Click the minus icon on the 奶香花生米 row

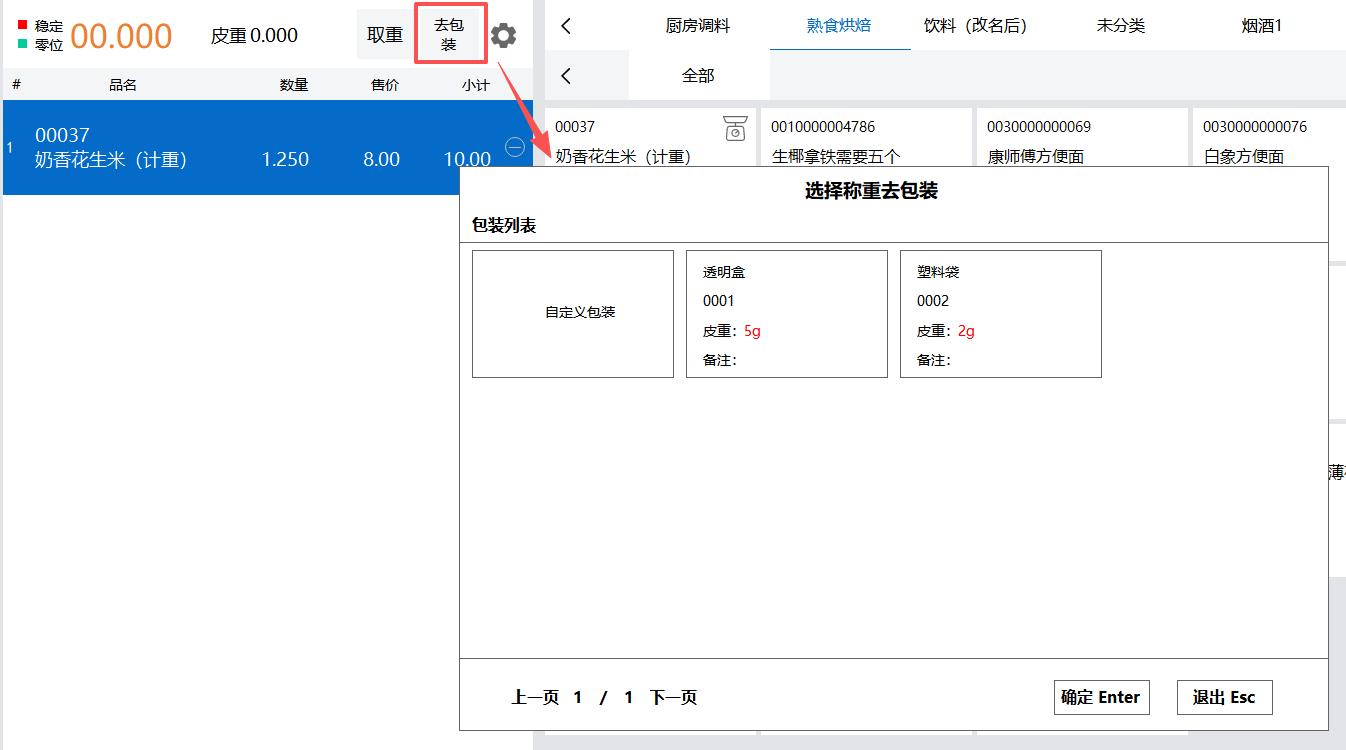click(515, 147)
